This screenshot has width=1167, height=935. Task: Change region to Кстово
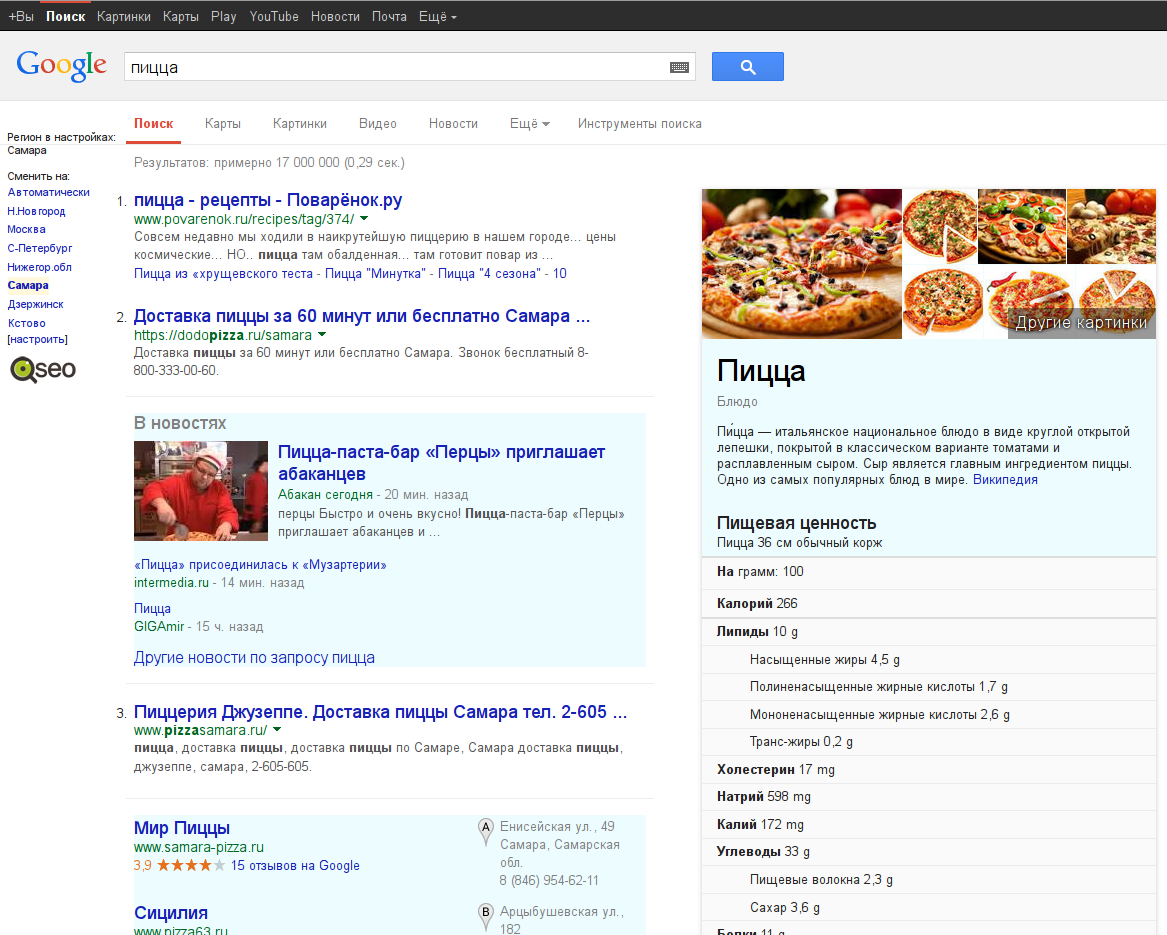[26, 322]
